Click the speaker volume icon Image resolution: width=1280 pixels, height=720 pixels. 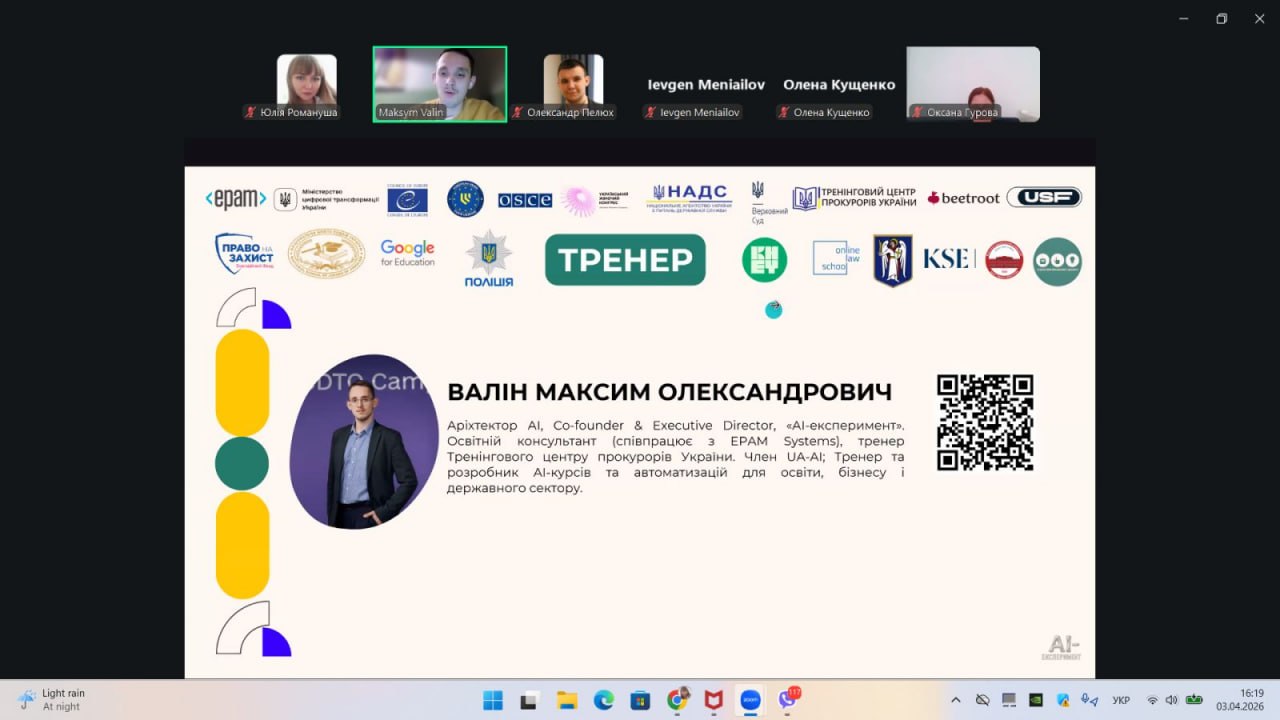pyautogui.click(x=1171, y=700)
